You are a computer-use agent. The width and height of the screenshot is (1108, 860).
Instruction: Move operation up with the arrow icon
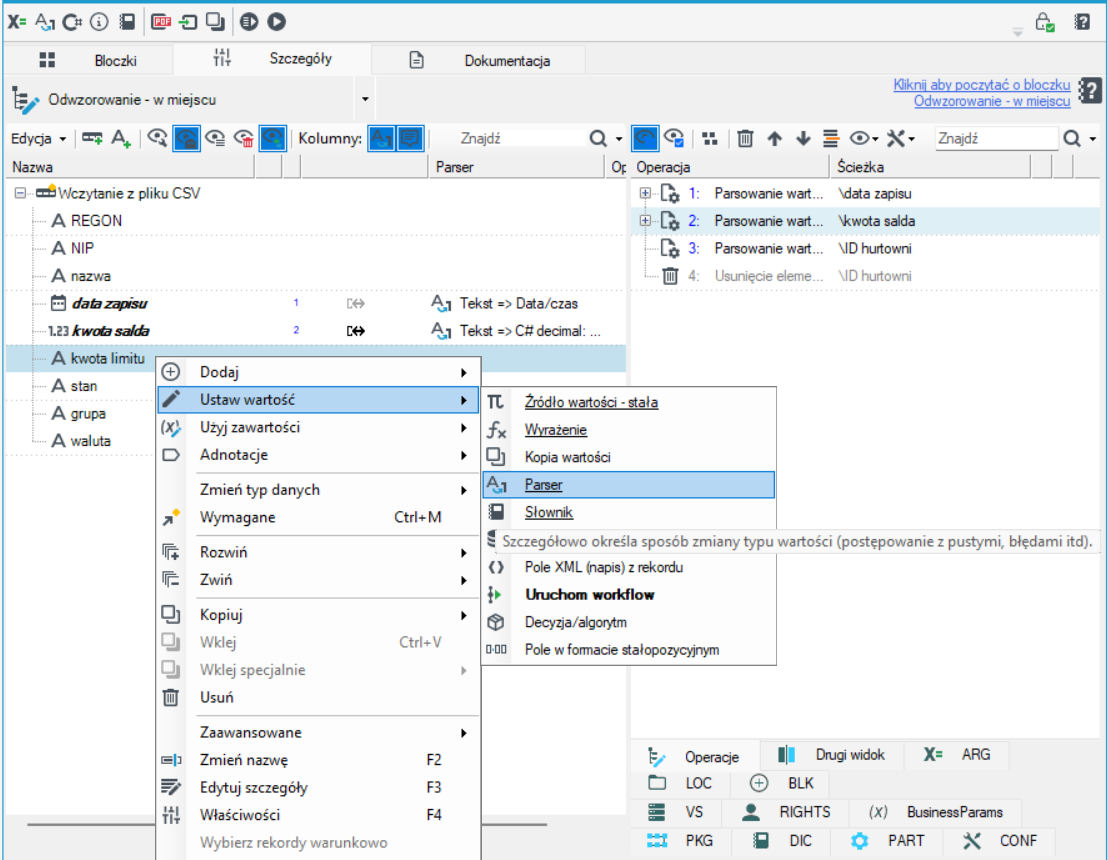[774, 139]
